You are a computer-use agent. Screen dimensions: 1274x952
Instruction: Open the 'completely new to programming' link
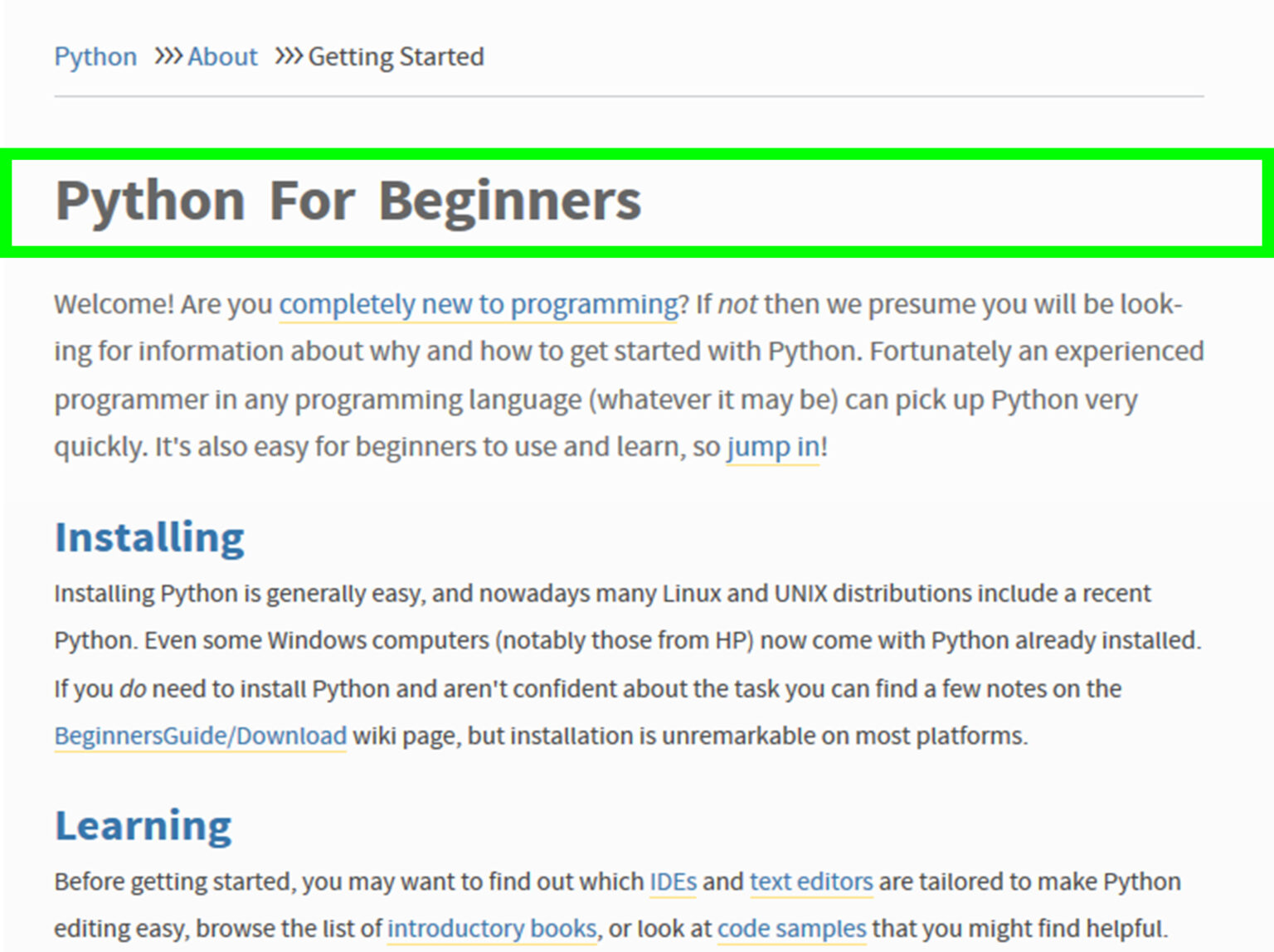point(476,305)
